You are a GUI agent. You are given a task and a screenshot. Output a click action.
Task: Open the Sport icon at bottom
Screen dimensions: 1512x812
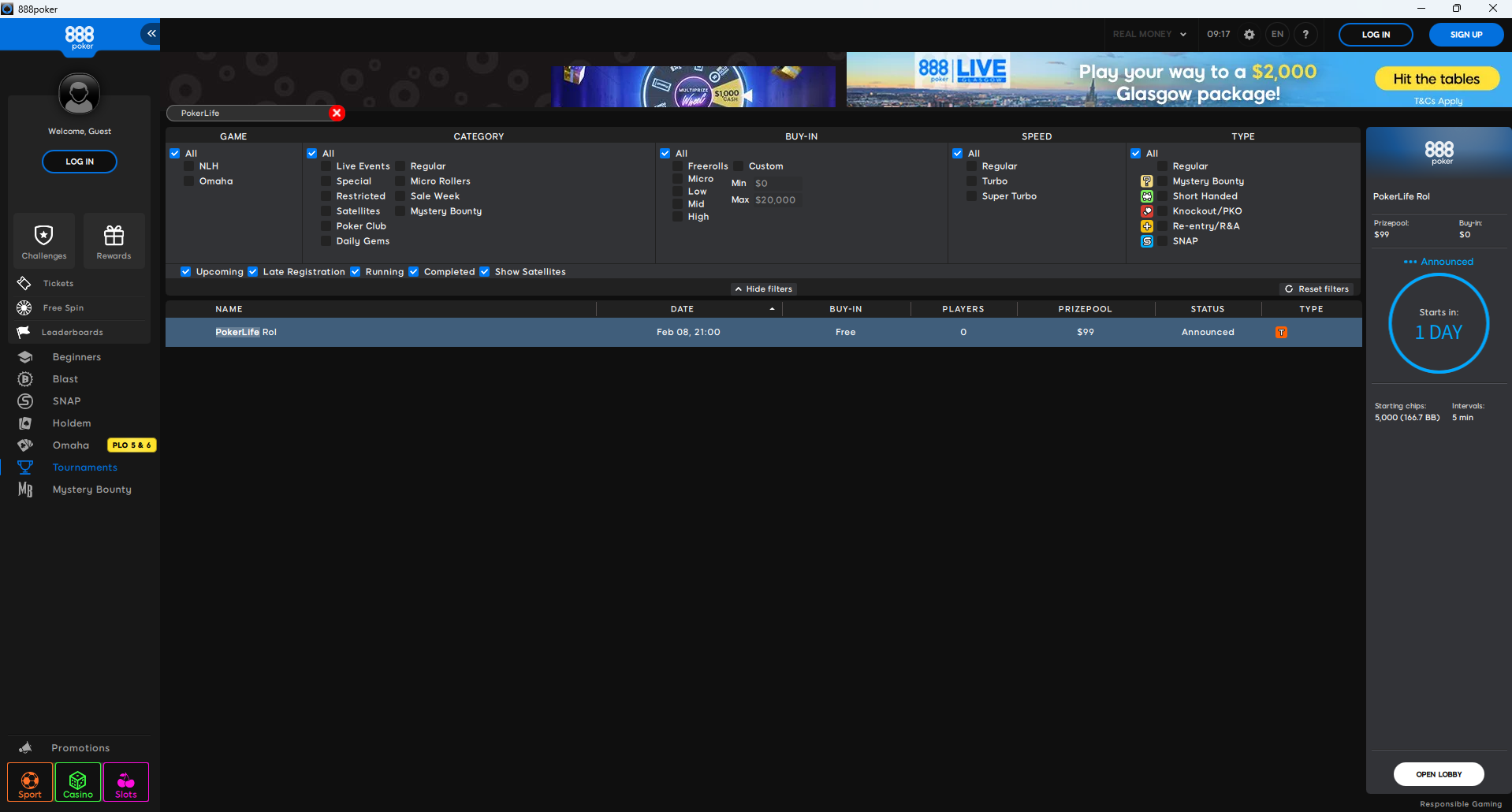coord(30,782)
